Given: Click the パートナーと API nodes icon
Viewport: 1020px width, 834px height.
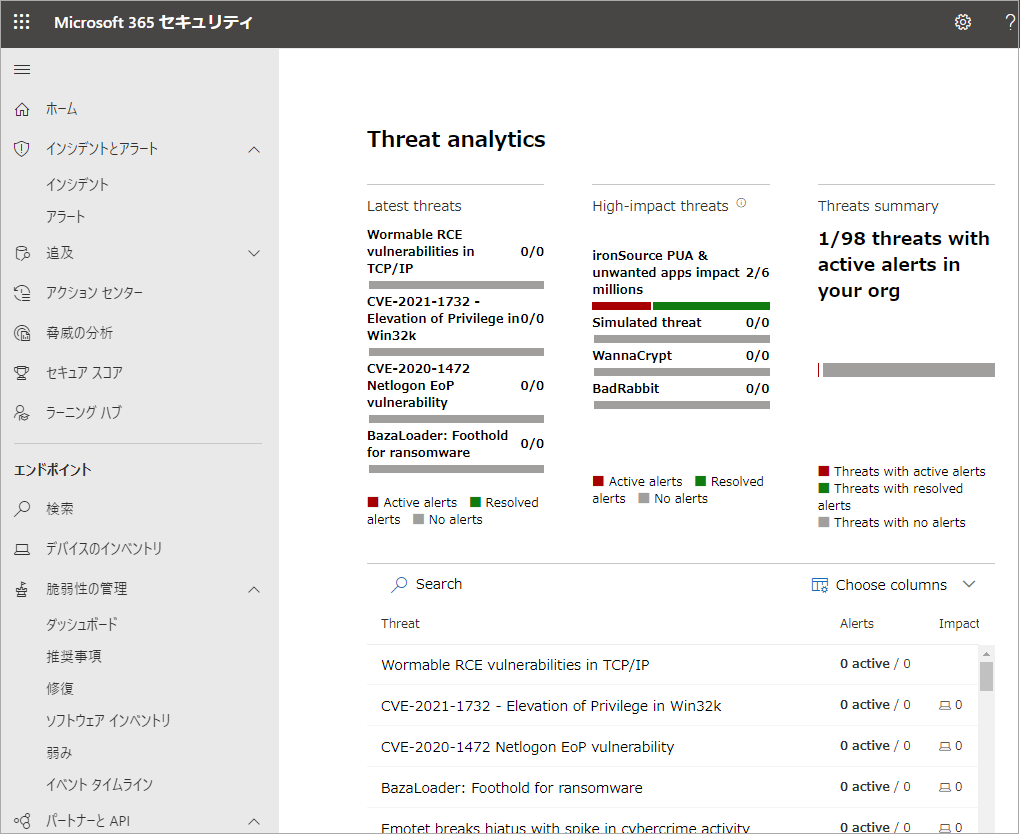Looking at the screenshot, I should click(22, 821).
